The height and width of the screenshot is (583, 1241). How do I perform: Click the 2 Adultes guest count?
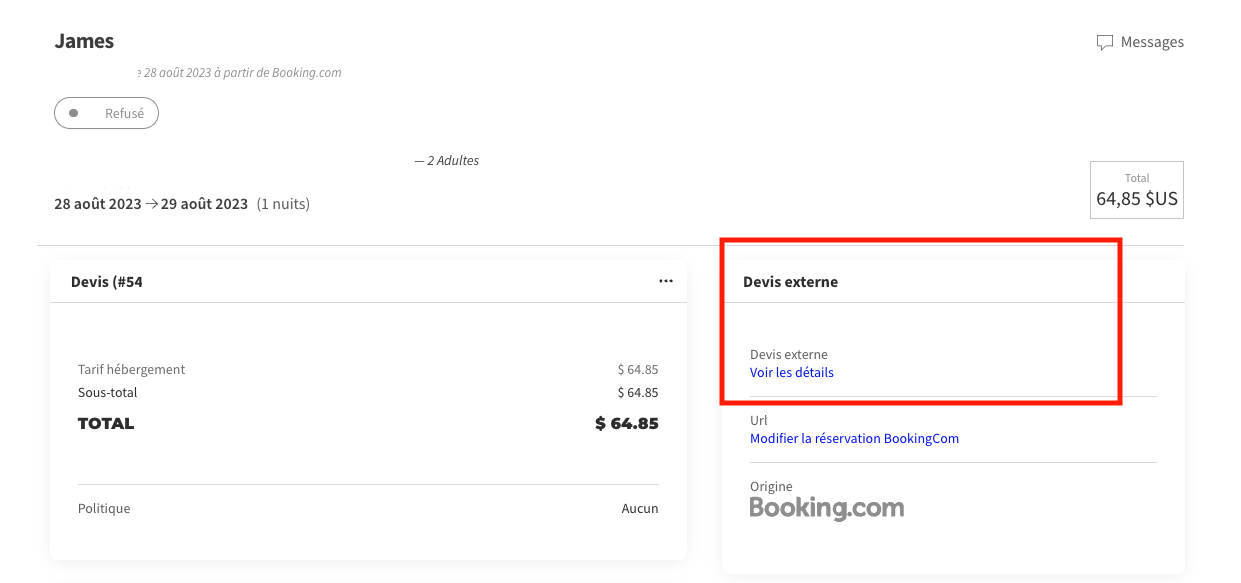(x=452, y=161)
